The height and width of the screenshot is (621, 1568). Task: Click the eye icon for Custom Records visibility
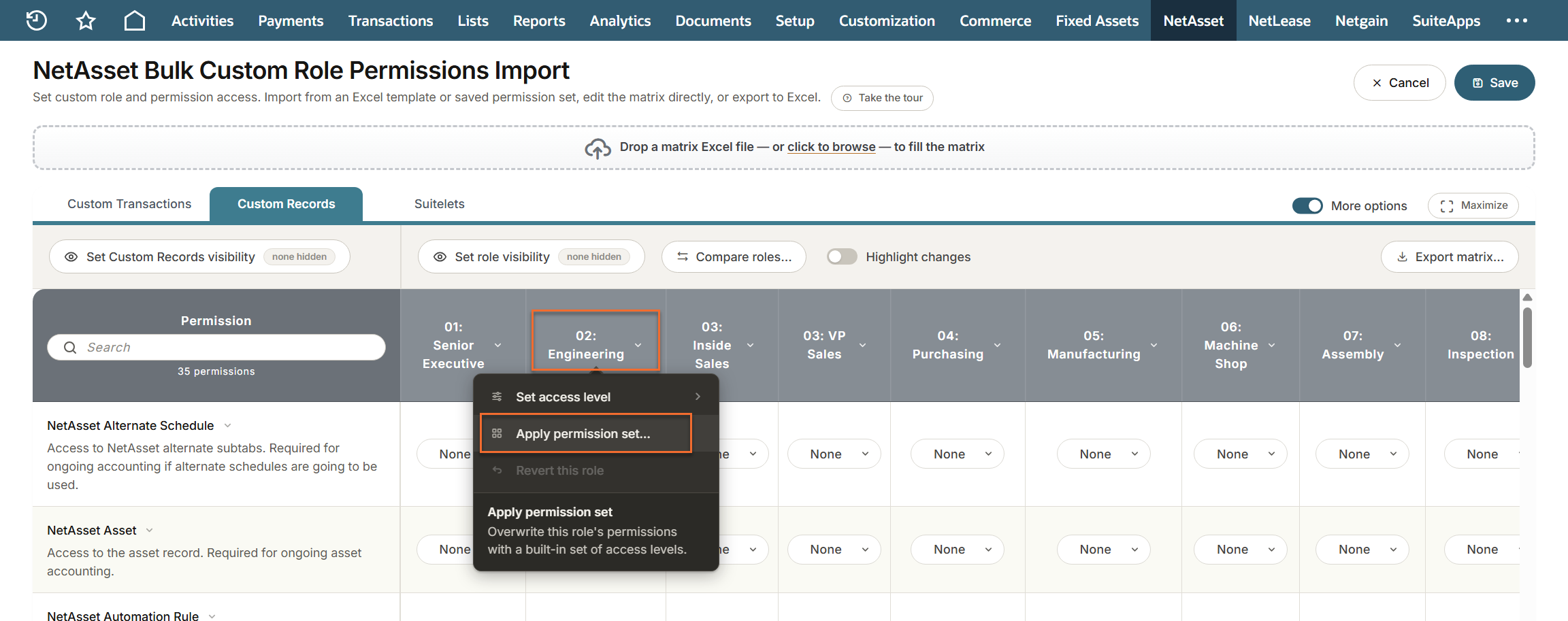(x=71, y=257)
